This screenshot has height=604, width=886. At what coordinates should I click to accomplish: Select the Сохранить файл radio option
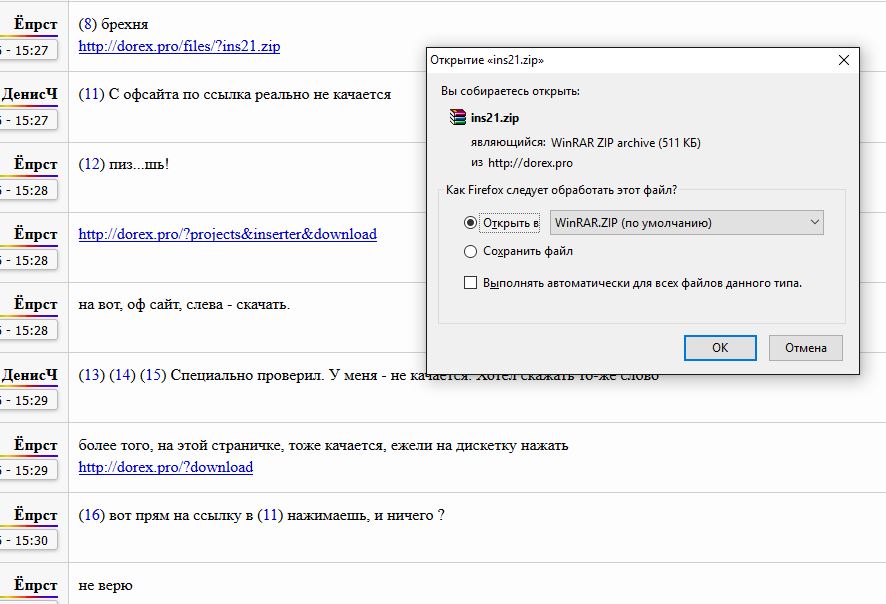470,251
